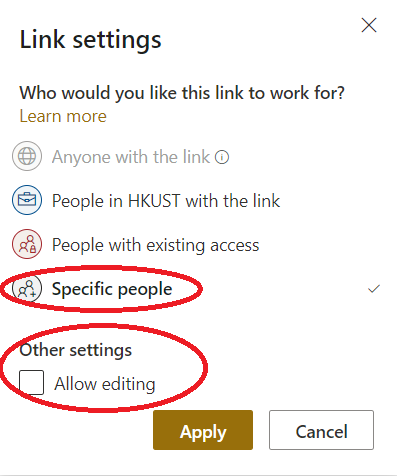The image size is (397, 476).
Task: Select the Specific people option text
Action: (x=112, y=289)
